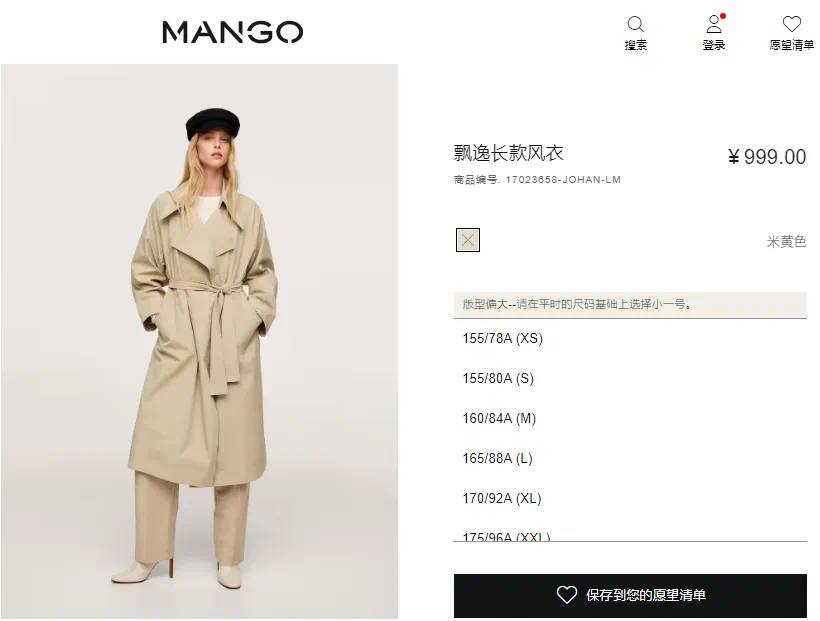The height and width of the screenshot is (621, 820).
Task: Click the user login icon
Action: pos(713,24)
